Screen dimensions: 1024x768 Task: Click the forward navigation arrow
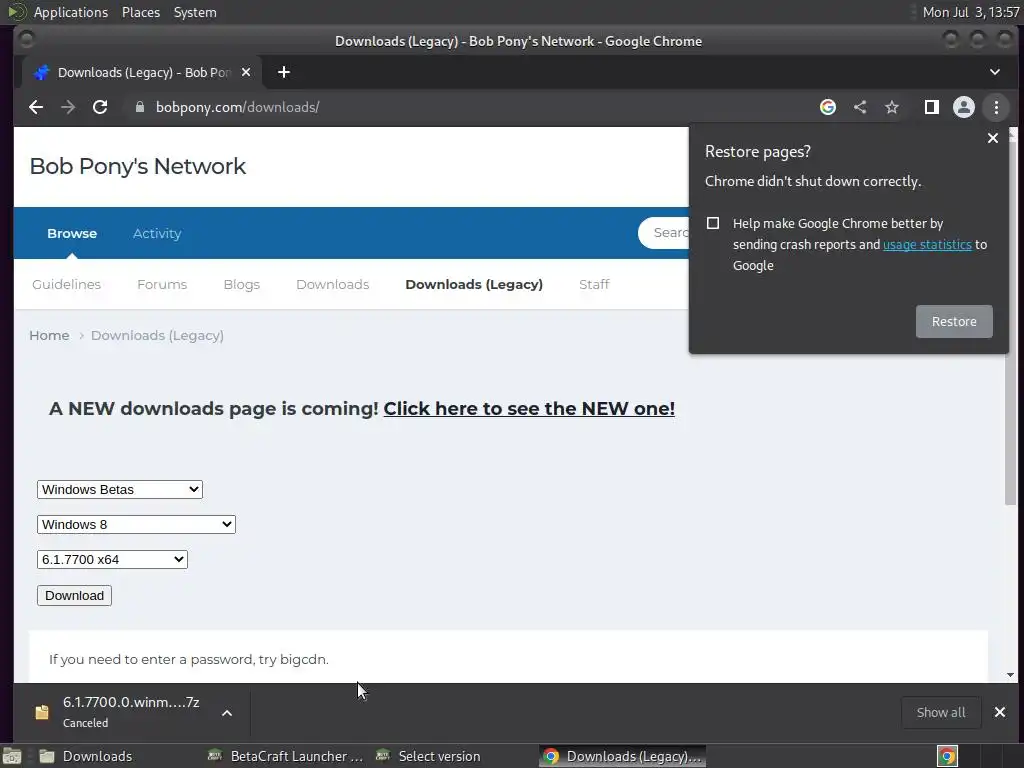[68, 107]
